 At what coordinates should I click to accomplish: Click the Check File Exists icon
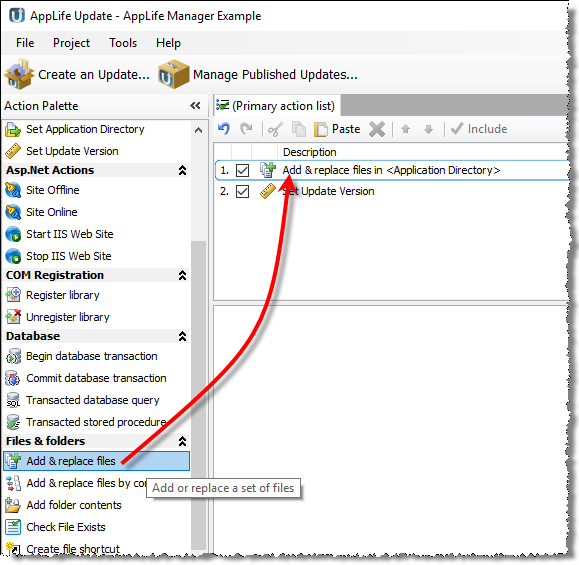pyautogui.click(x=13, y=527)
